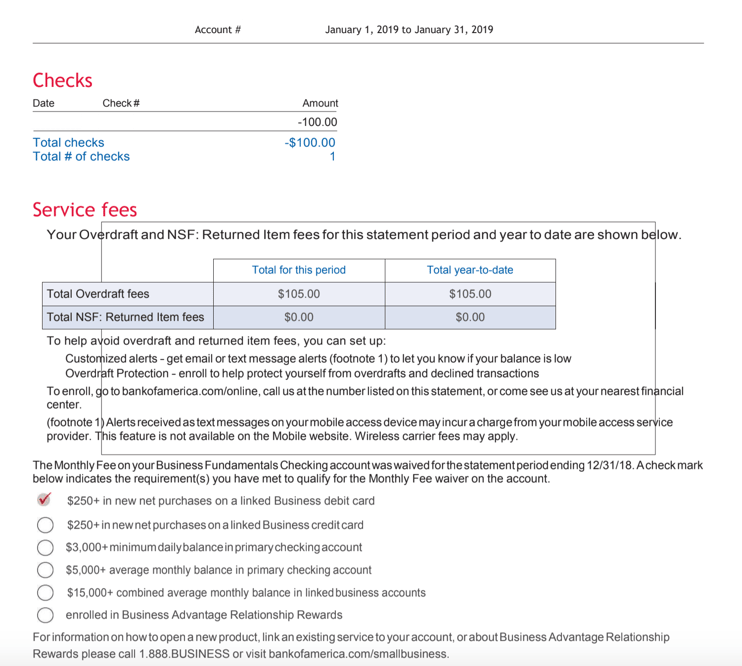Image resolution: width=742 pixels, height=666 pixels.
Task: Click the $15,000+ combined average monthly balance text
Action: click(x=246, y=593)
